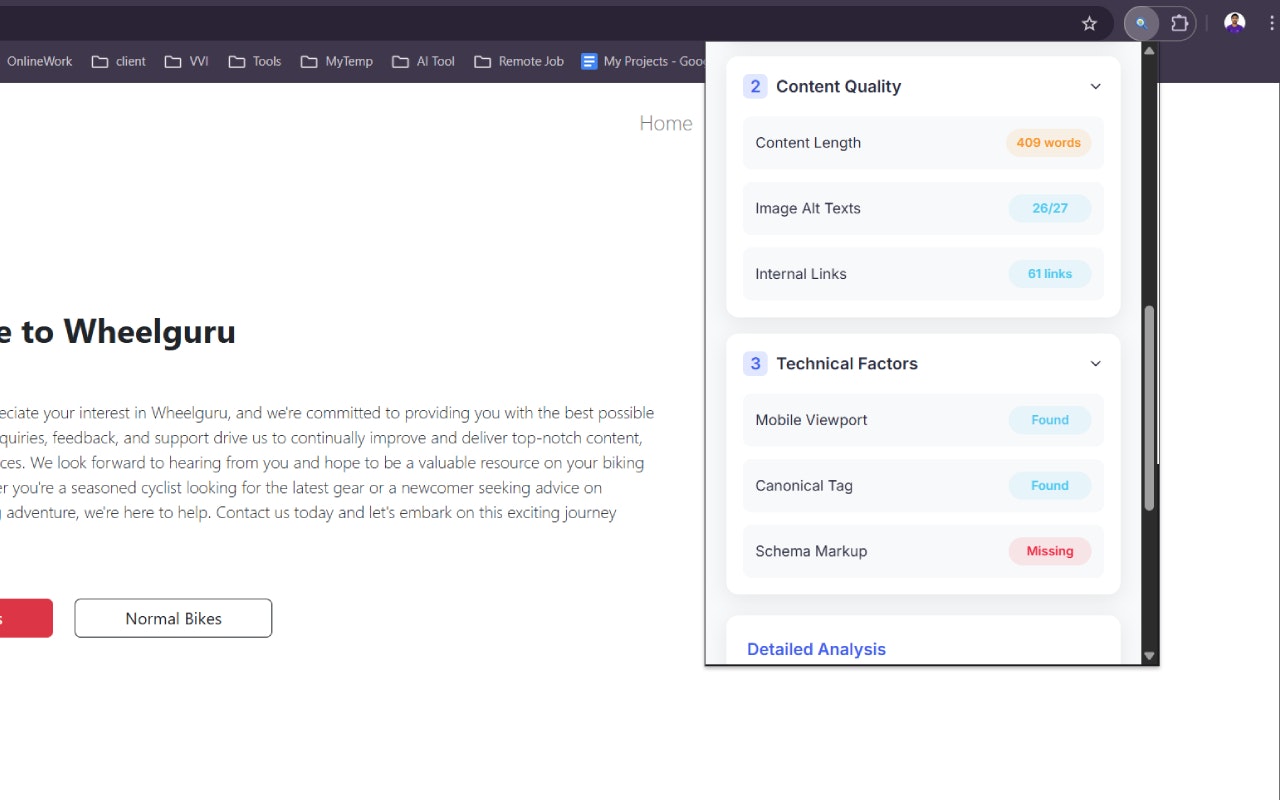1280x800 pixels.
Task: Collapse the Technical Factors section
Action: tap(1095, 364)
